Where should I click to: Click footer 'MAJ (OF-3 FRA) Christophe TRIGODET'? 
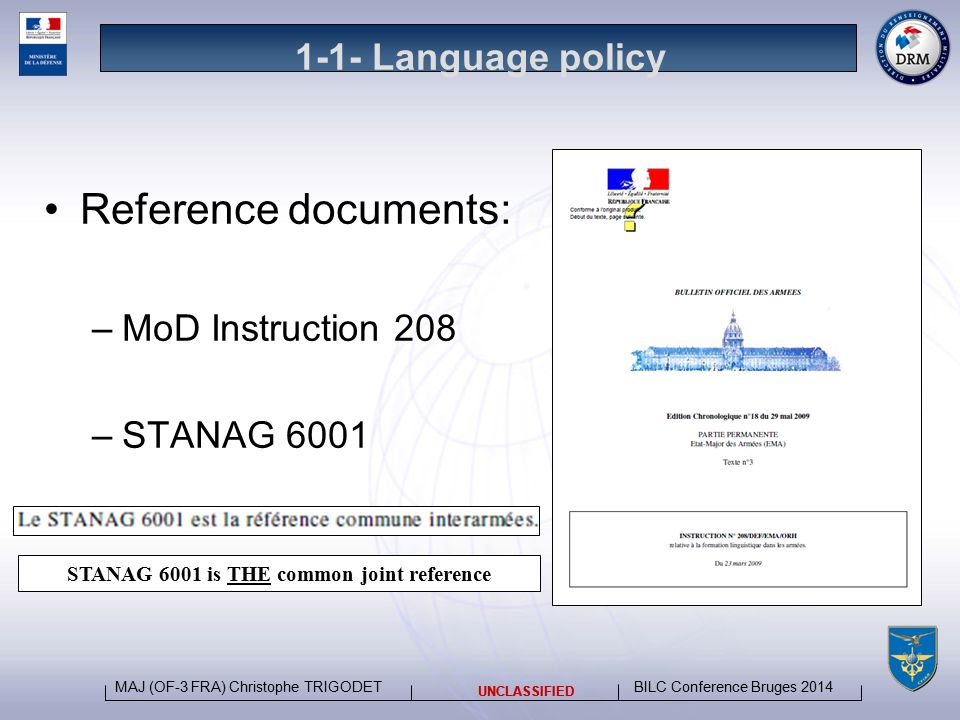tap(248, 687)
